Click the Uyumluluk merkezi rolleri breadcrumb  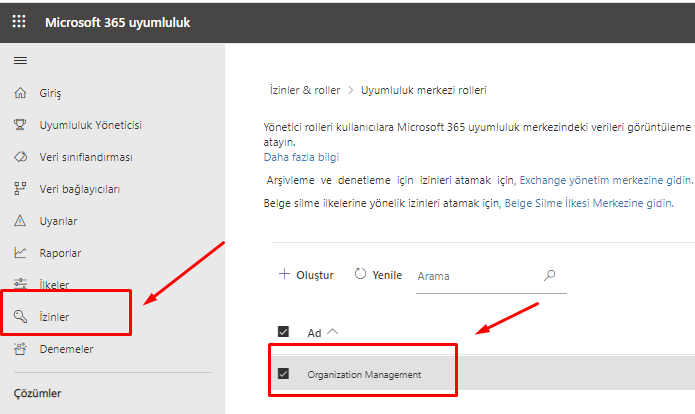pyautogui.click(x=424, y=90)
